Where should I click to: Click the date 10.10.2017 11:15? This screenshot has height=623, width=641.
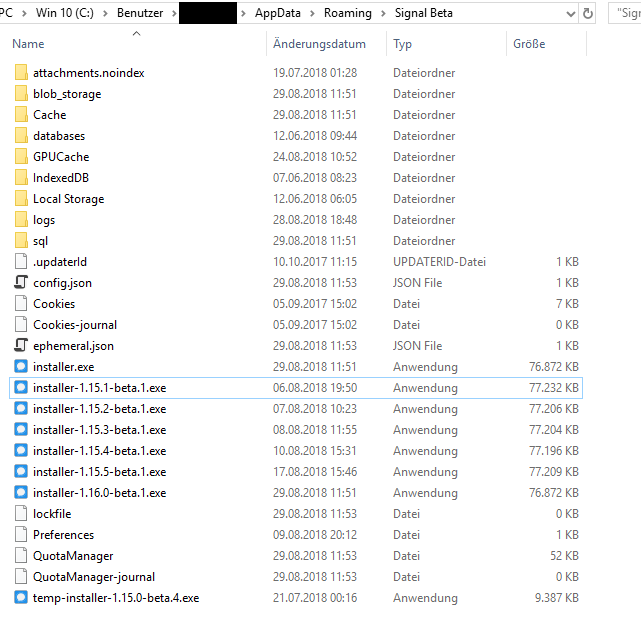[x=315, y=262]
